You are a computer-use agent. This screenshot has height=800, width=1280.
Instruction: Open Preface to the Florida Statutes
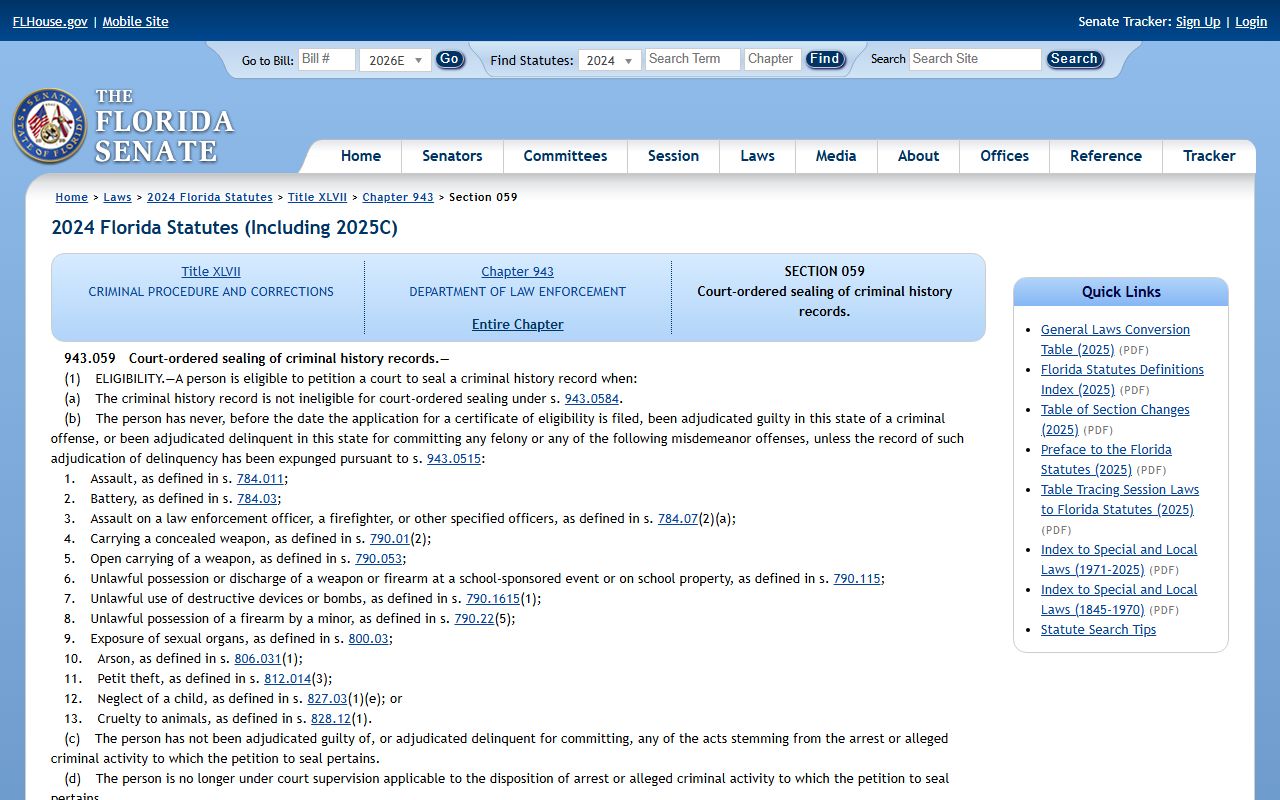[x=1106, y=459]
